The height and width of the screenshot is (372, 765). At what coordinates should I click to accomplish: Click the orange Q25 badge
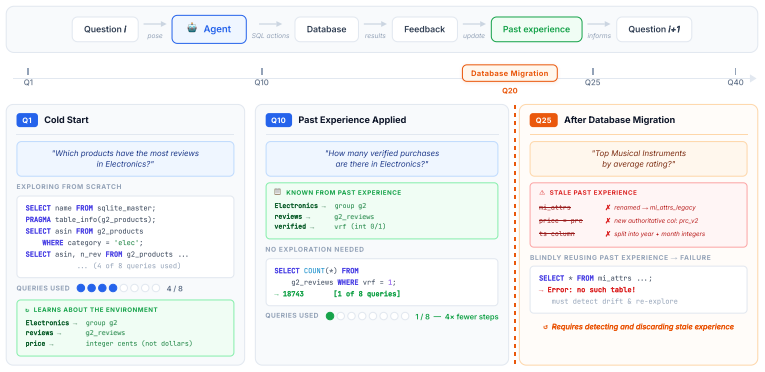[544, 120]
